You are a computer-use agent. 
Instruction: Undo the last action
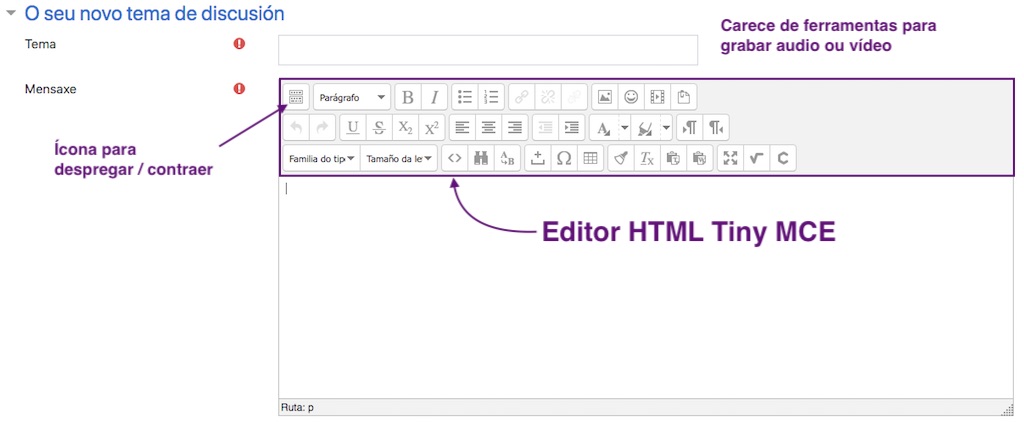pos(296,128)
